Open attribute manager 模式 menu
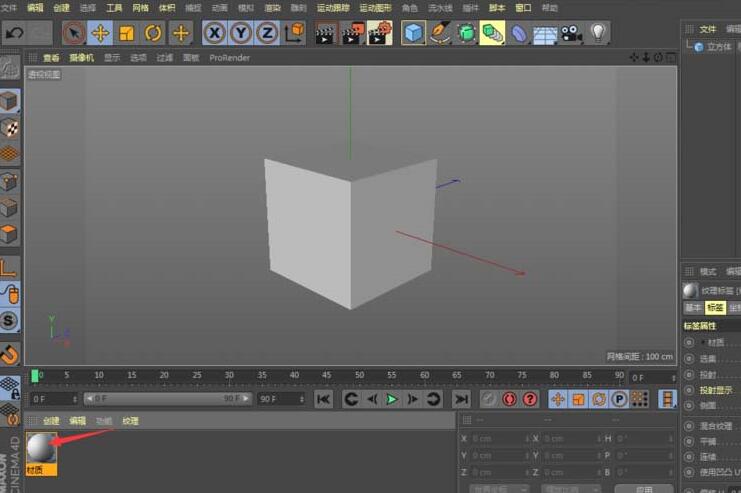This screenshot has height=493, width=741. click(x=707, y=271)
